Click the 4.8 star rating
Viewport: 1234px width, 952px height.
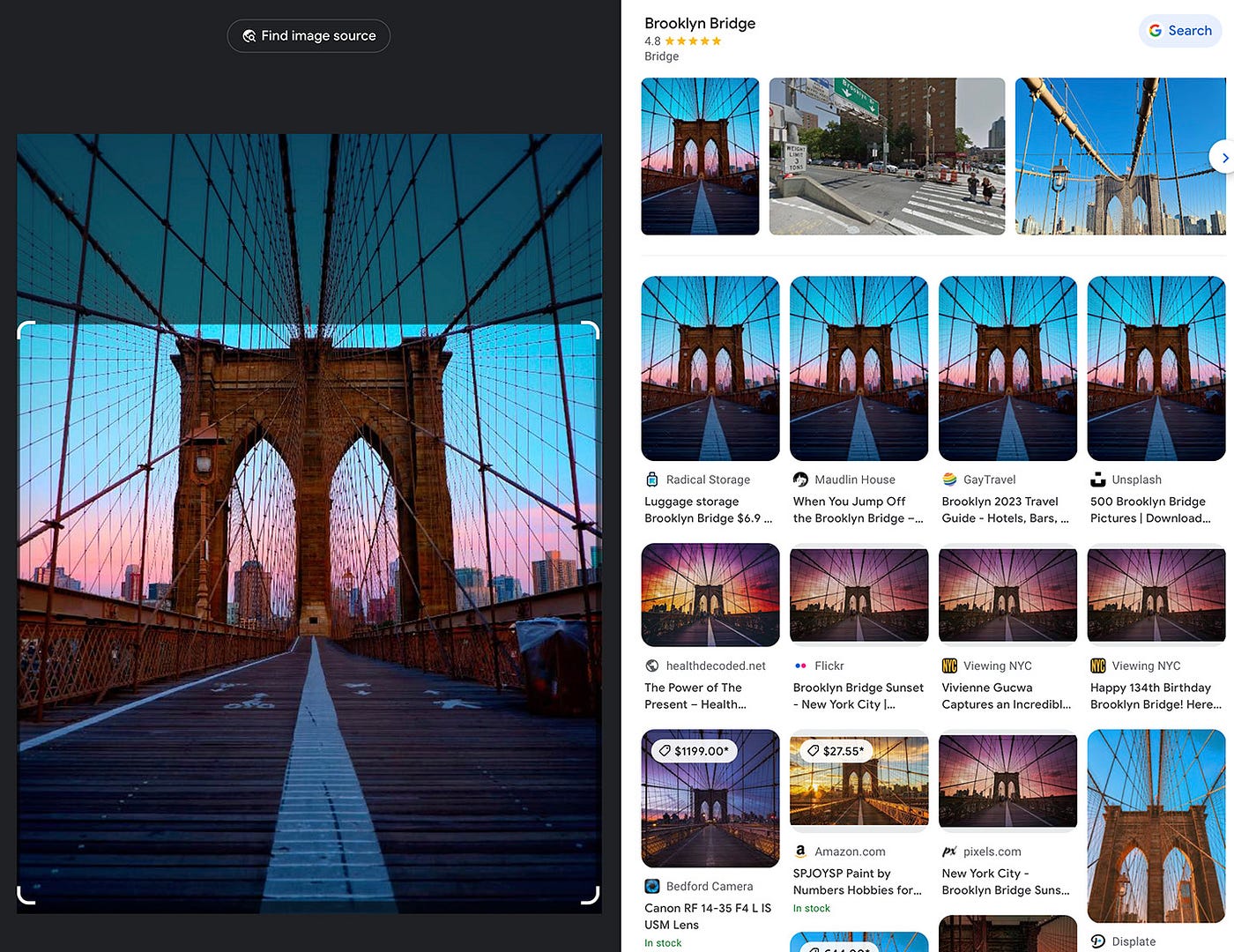click(683, 41)
